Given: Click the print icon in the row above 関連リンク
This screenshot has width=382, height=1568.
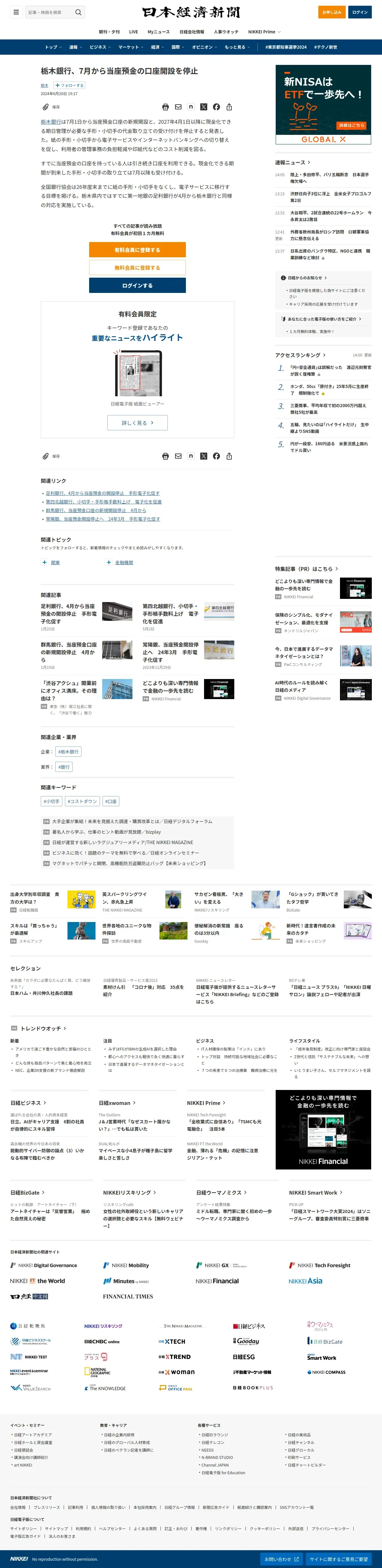Looking at the screenshot, I should tap(165, 456).
